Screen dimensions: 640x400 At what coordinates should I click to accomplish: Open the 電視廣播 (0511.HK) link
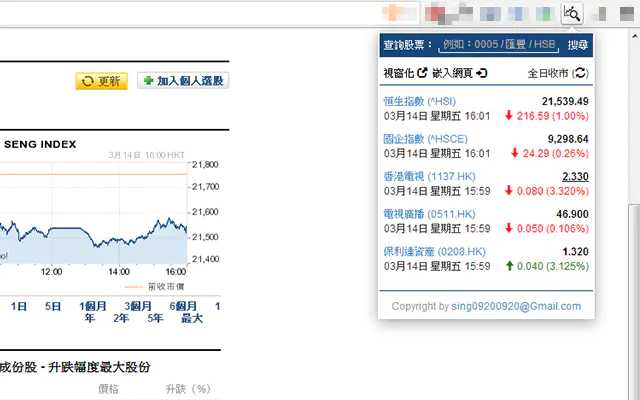(429, 214)
